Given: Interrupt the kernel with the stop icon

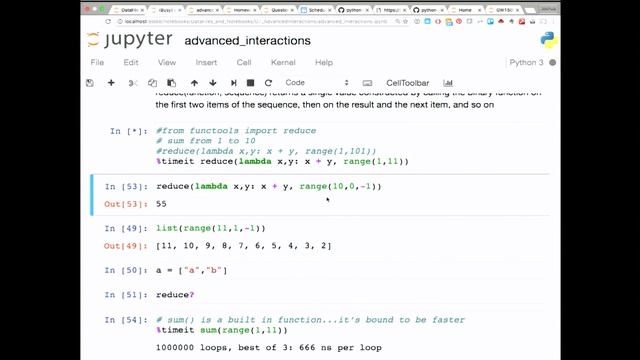Looking at the screenshot, I should [x=251, y=83].
